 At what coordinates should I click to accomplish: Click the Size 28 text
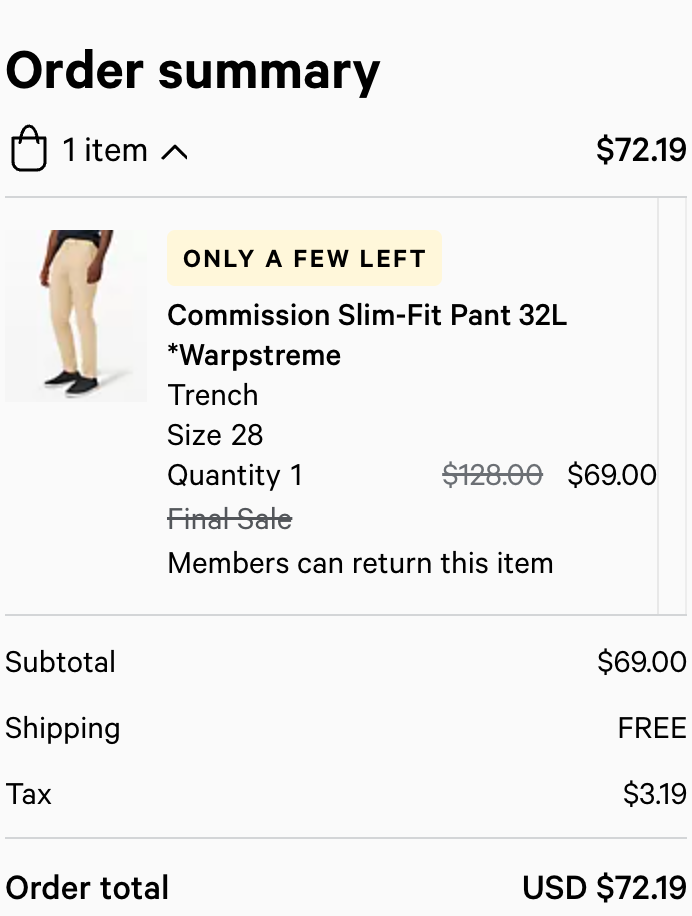tap(215, 435)
